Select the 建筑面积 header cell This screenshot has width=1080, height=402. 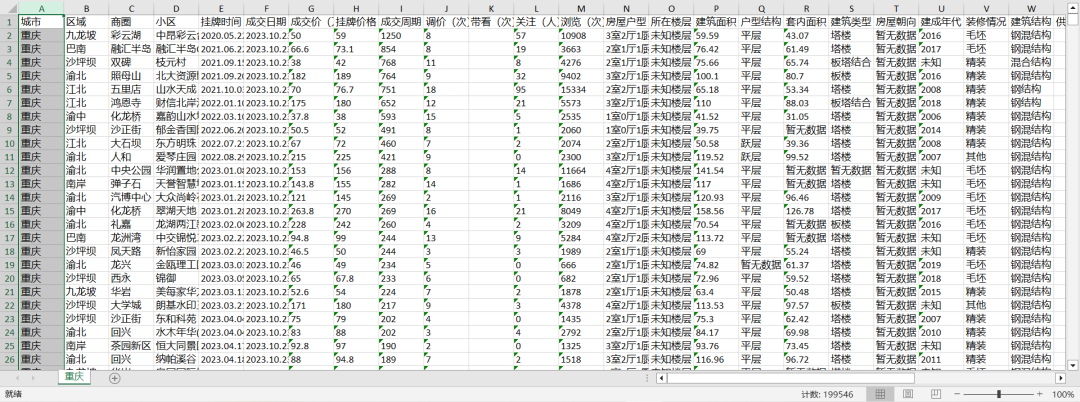pos(716,21)
